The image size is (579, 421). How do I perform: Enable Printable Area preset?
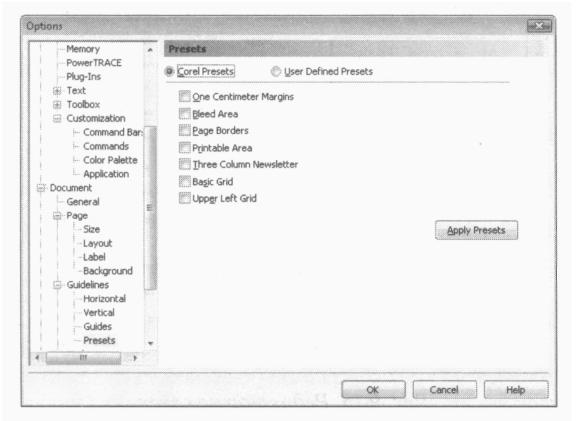click(x=184, y=147)
